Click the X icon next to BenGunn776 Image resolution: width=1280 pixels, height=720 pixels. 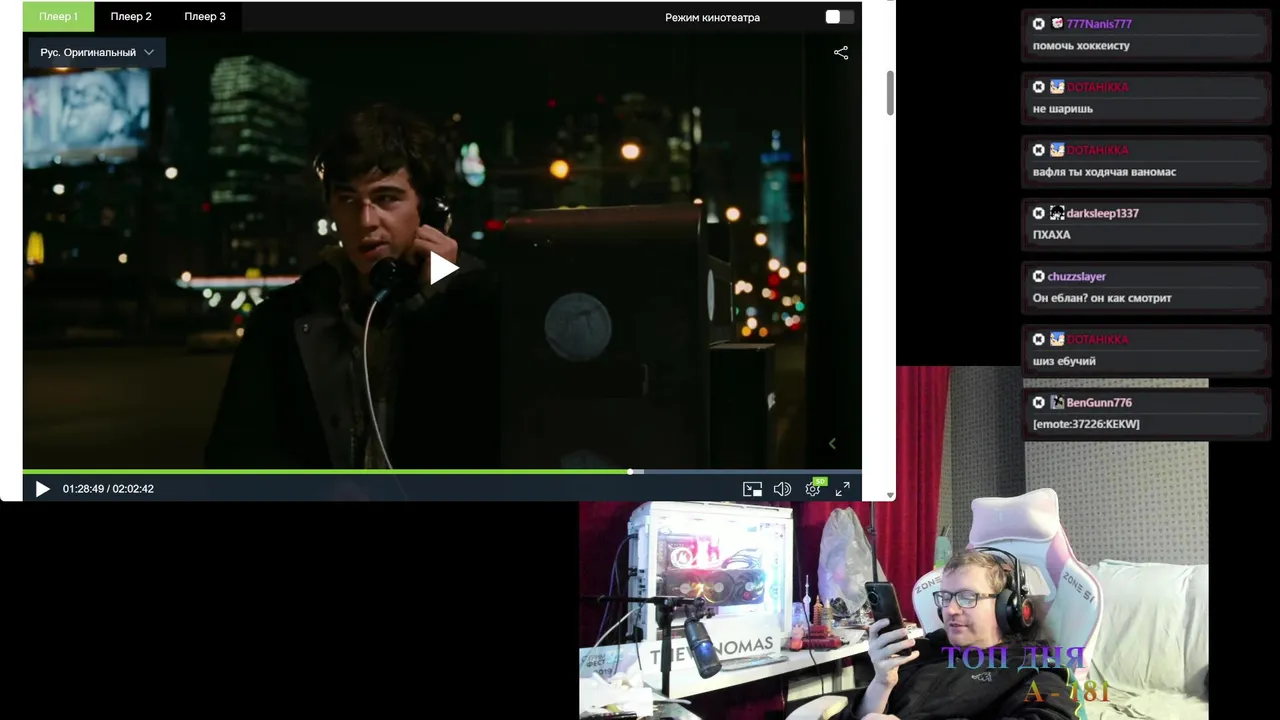(1039, 402)
